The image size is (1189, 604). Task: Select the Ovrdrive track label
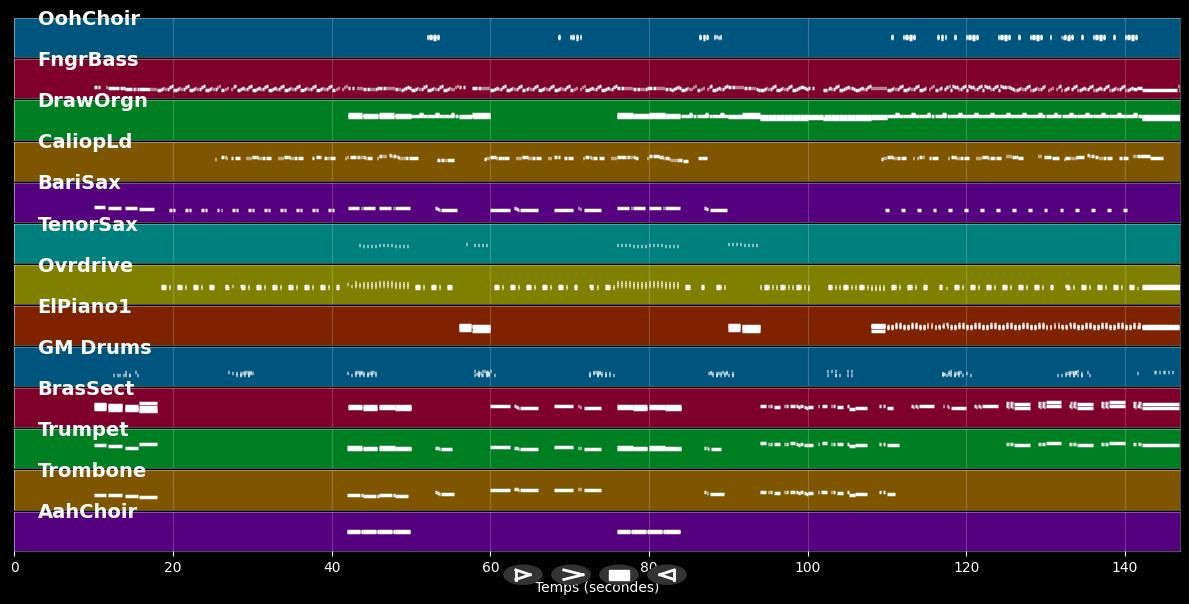point(85,266)
